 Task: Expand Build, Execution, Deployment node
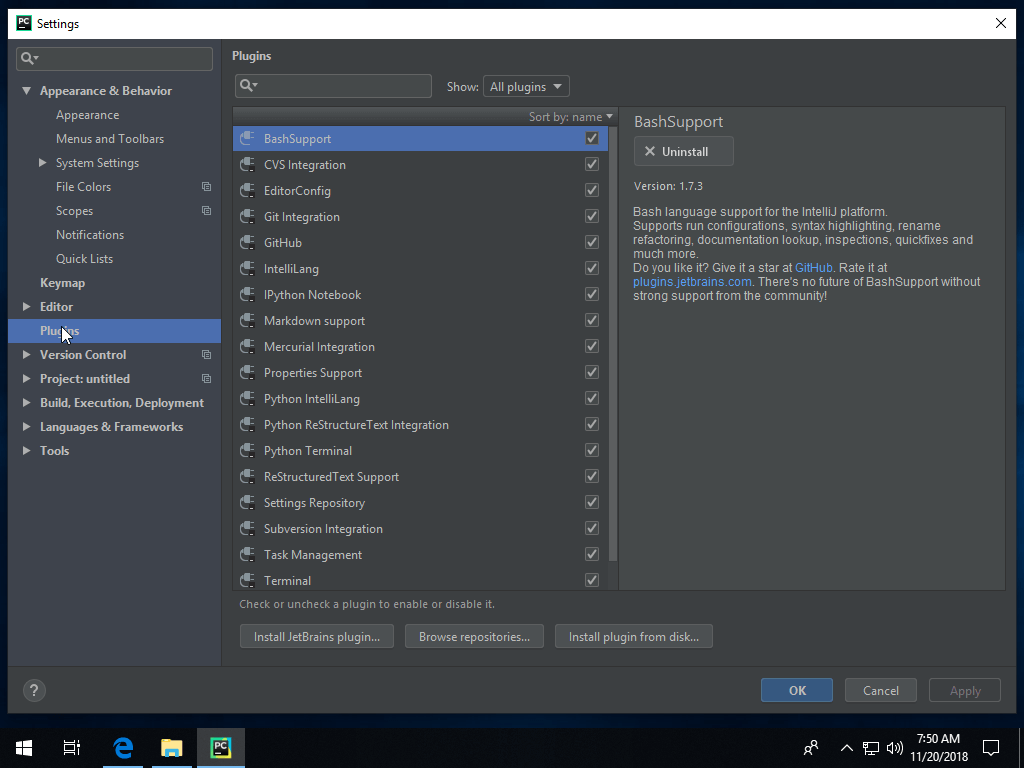coord(26,403)
